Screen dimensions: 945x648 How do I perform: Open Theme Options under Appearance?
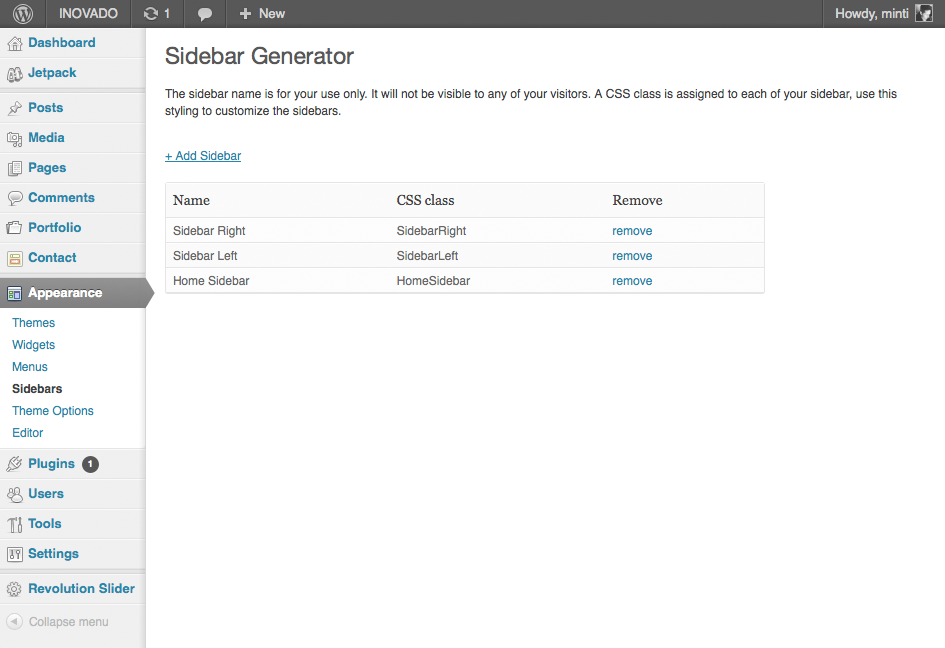tap(52, 410)
